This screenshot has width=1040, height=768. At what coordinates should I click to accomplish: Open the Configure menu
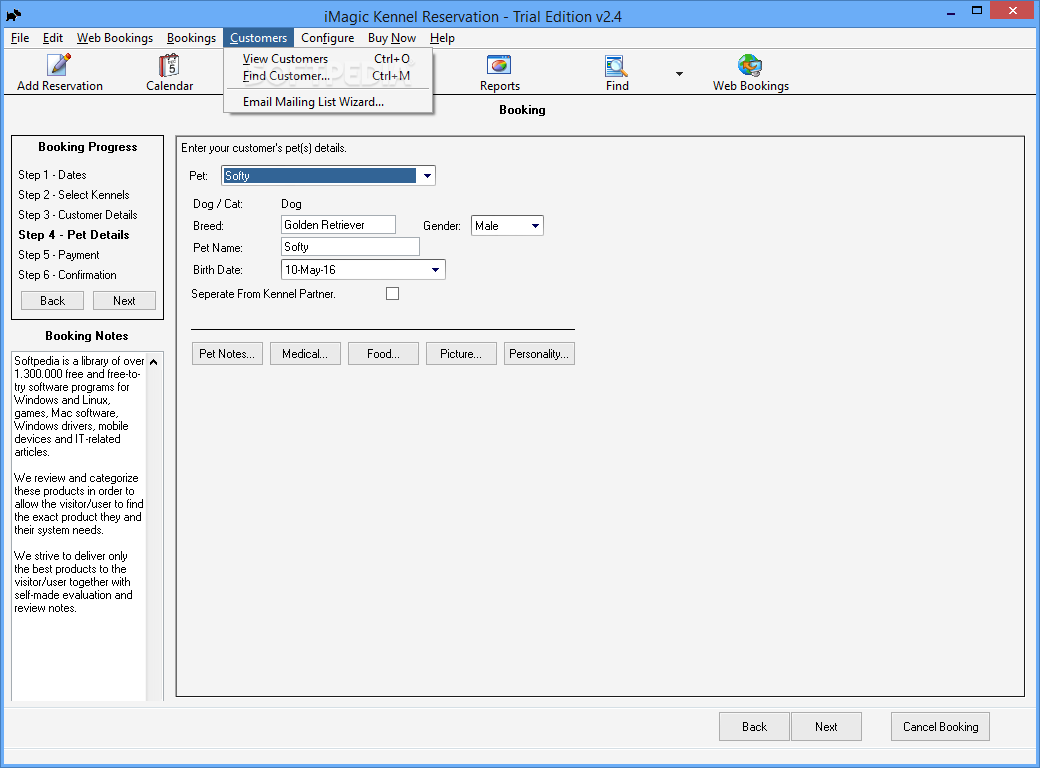tap(327, 38)
